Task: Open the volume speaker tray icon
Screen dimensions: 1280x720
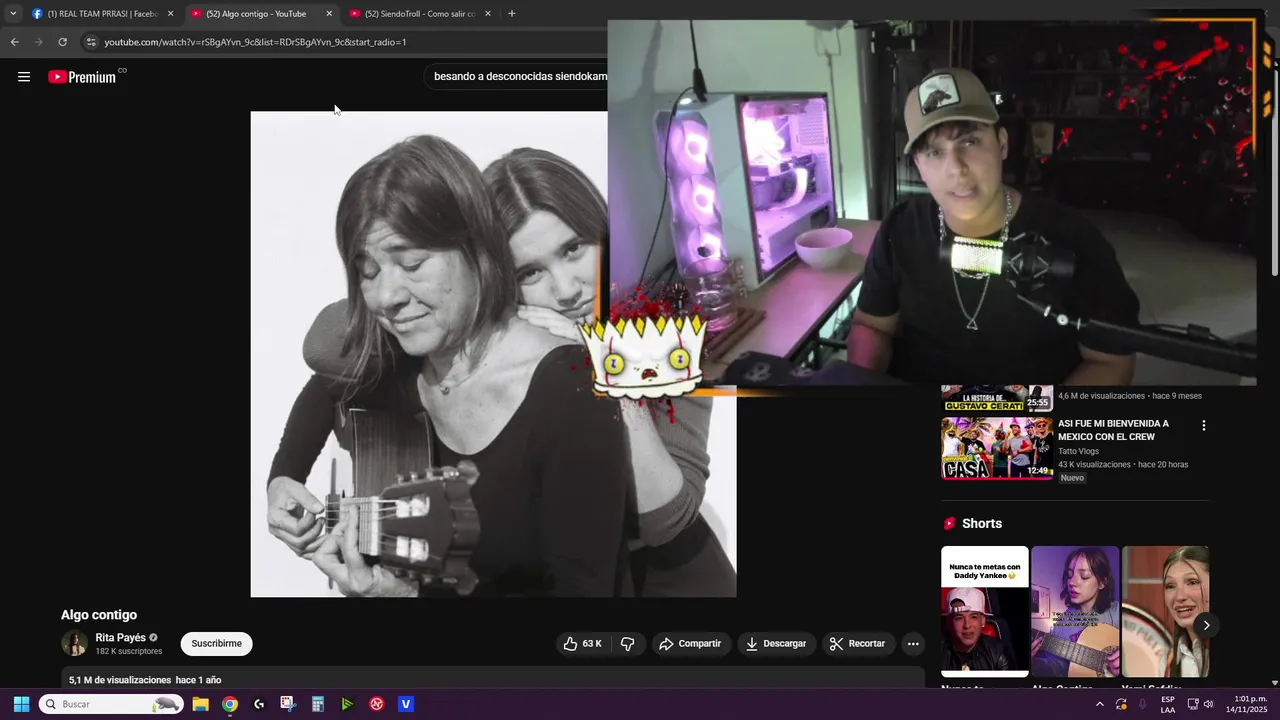Action: pos(1208,704)
